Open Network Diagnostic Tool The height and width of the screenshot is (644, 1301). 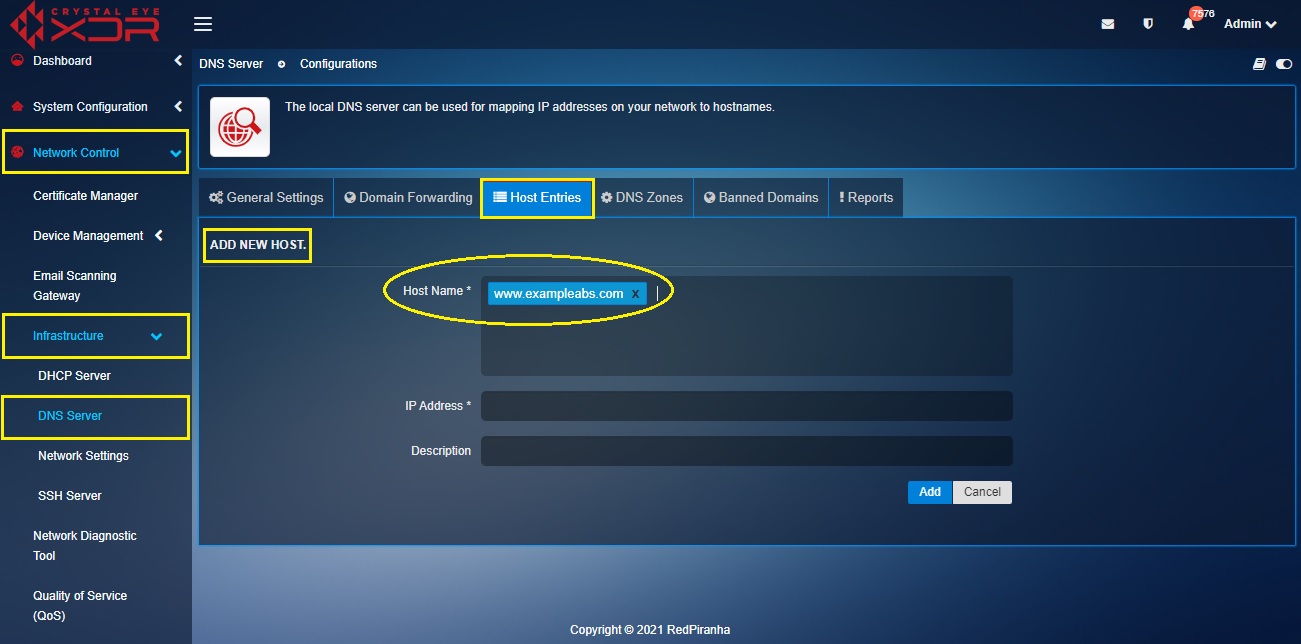(x=85, y=546)
